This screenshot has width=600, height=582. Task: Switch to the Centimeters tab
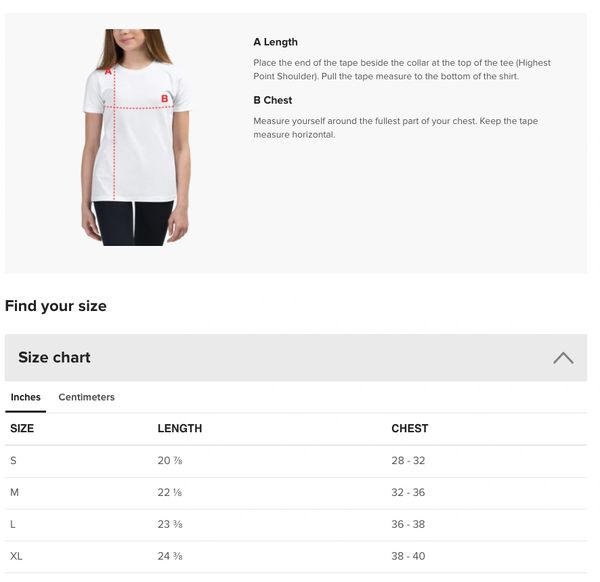coord(86,397)
